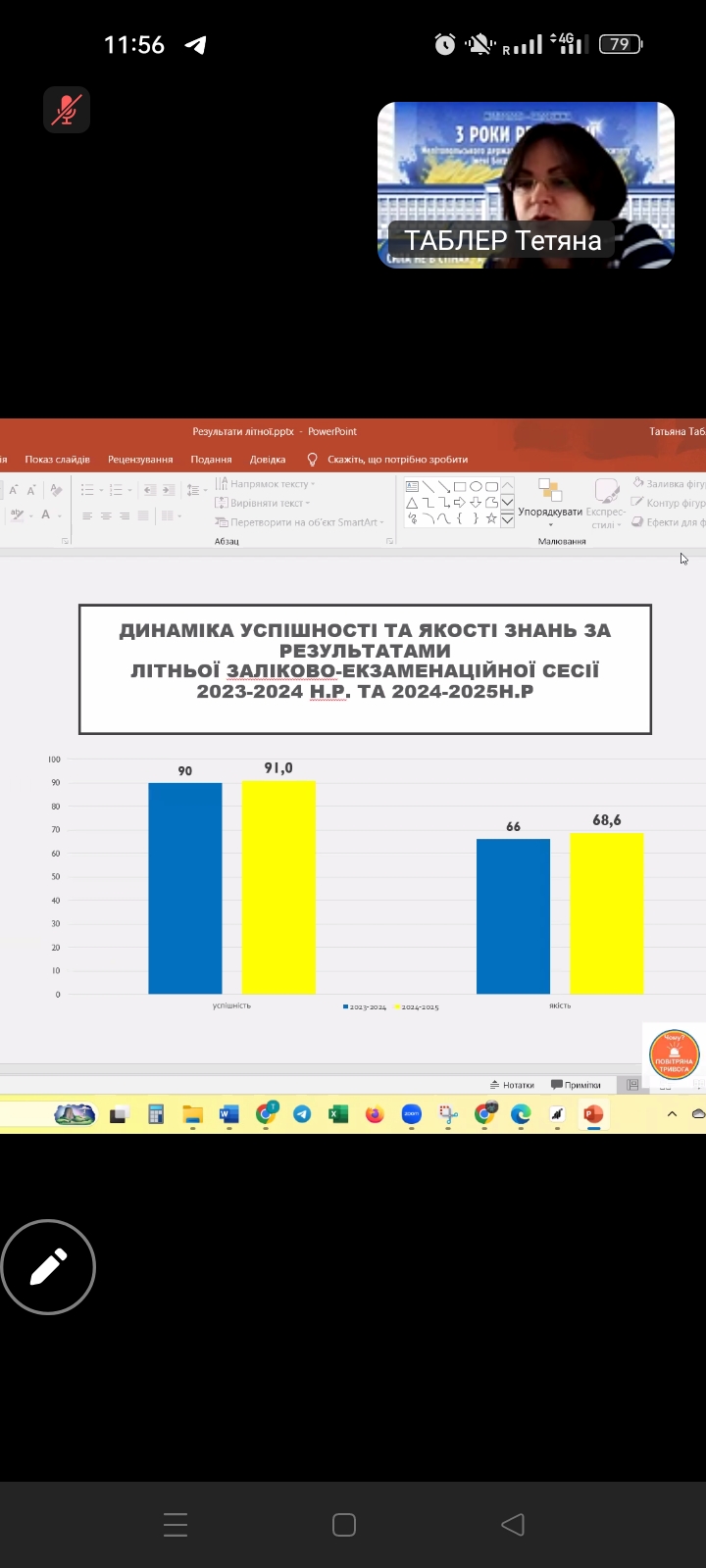Toggle the Примітки comments pane
Image resolution: width=706 pixels, height=1568 pixels.
click(x=577, y=1085)
